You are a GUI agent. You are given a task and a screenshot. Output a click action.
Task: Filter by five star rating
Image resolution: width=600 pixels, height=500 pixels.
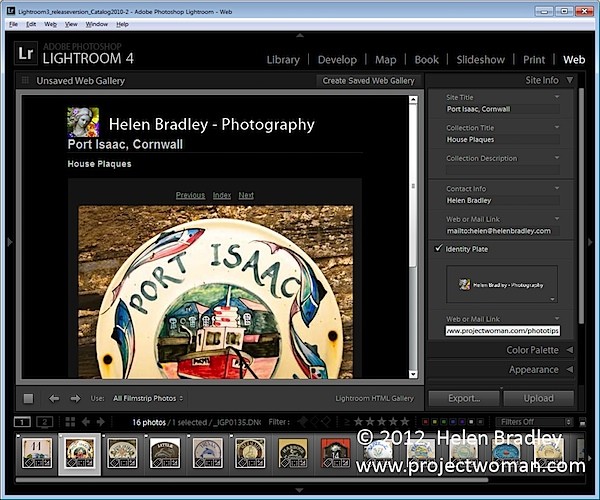click(x=404, y=422)
